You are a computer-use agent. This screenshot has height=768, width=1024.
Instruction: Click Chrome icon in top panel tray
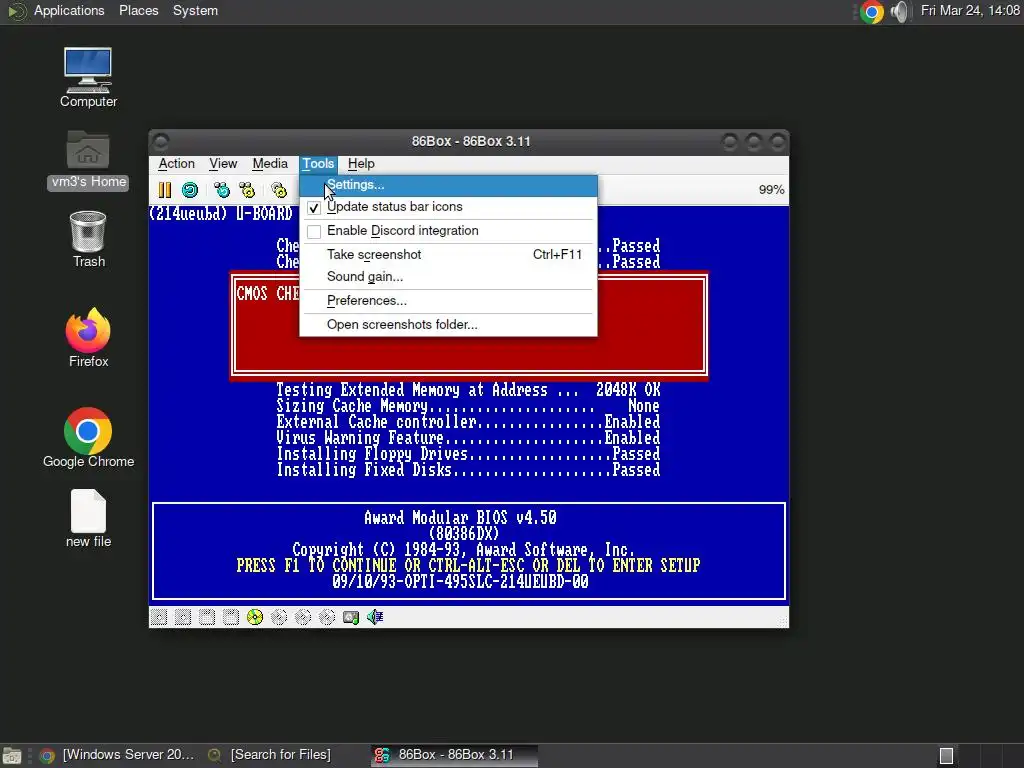(x=872, y=12)
